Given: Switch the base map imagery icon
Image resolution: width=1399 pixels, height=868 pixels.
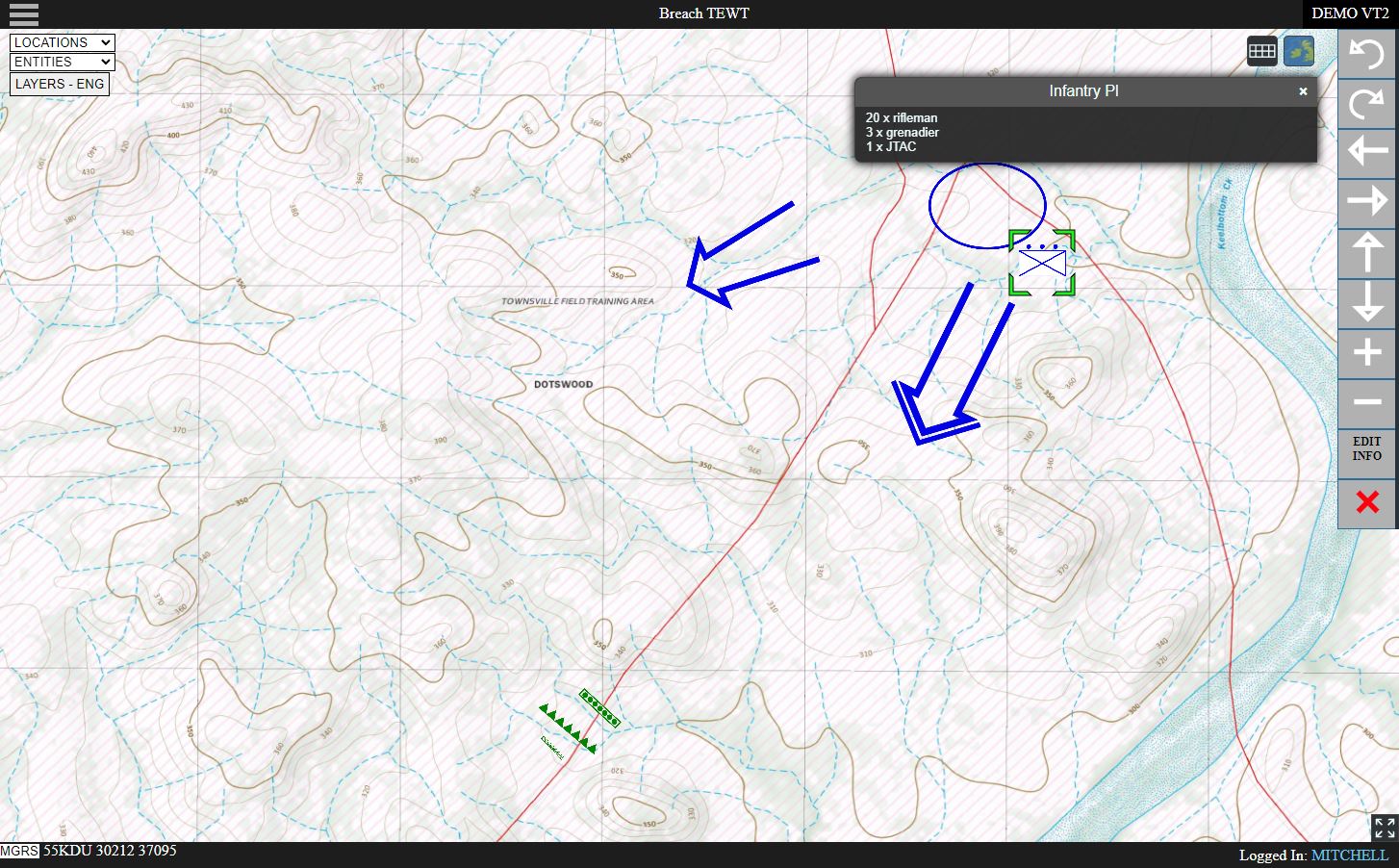Looking at the screenshot, I should click(x=1299, y=51).
